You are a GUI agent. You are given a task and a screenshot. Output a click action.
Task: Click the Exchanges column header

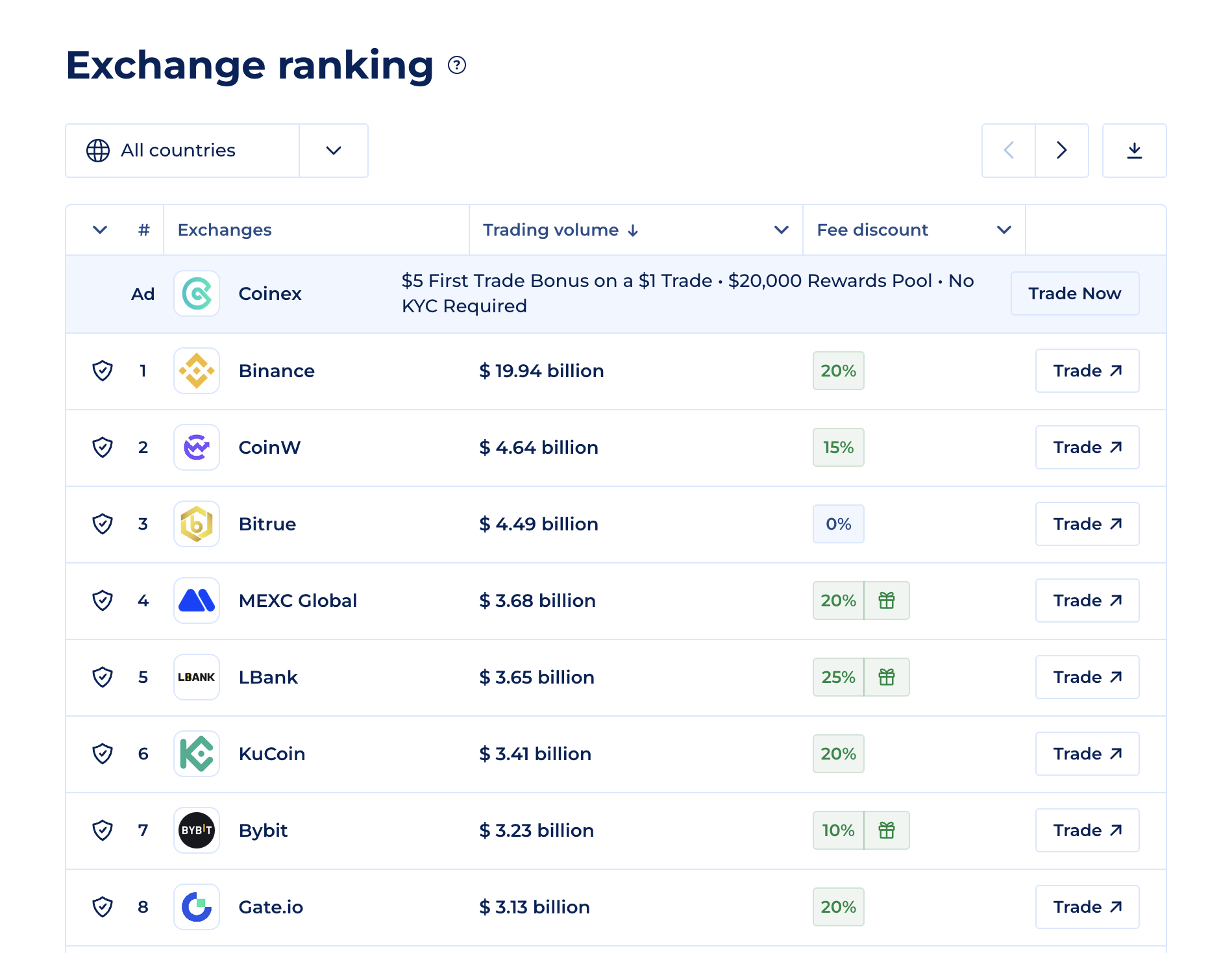[x=225, y=230]
